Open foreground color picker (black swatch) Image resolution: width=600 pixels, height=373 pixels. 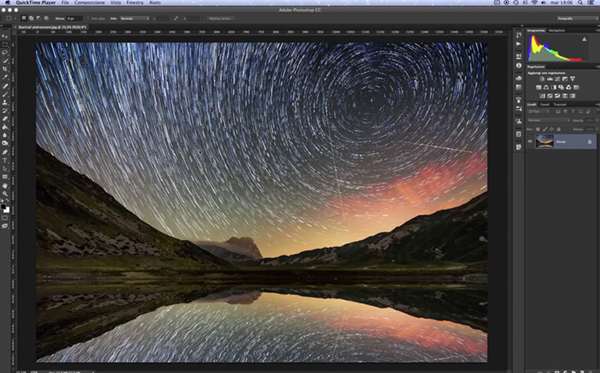point(3,207)
